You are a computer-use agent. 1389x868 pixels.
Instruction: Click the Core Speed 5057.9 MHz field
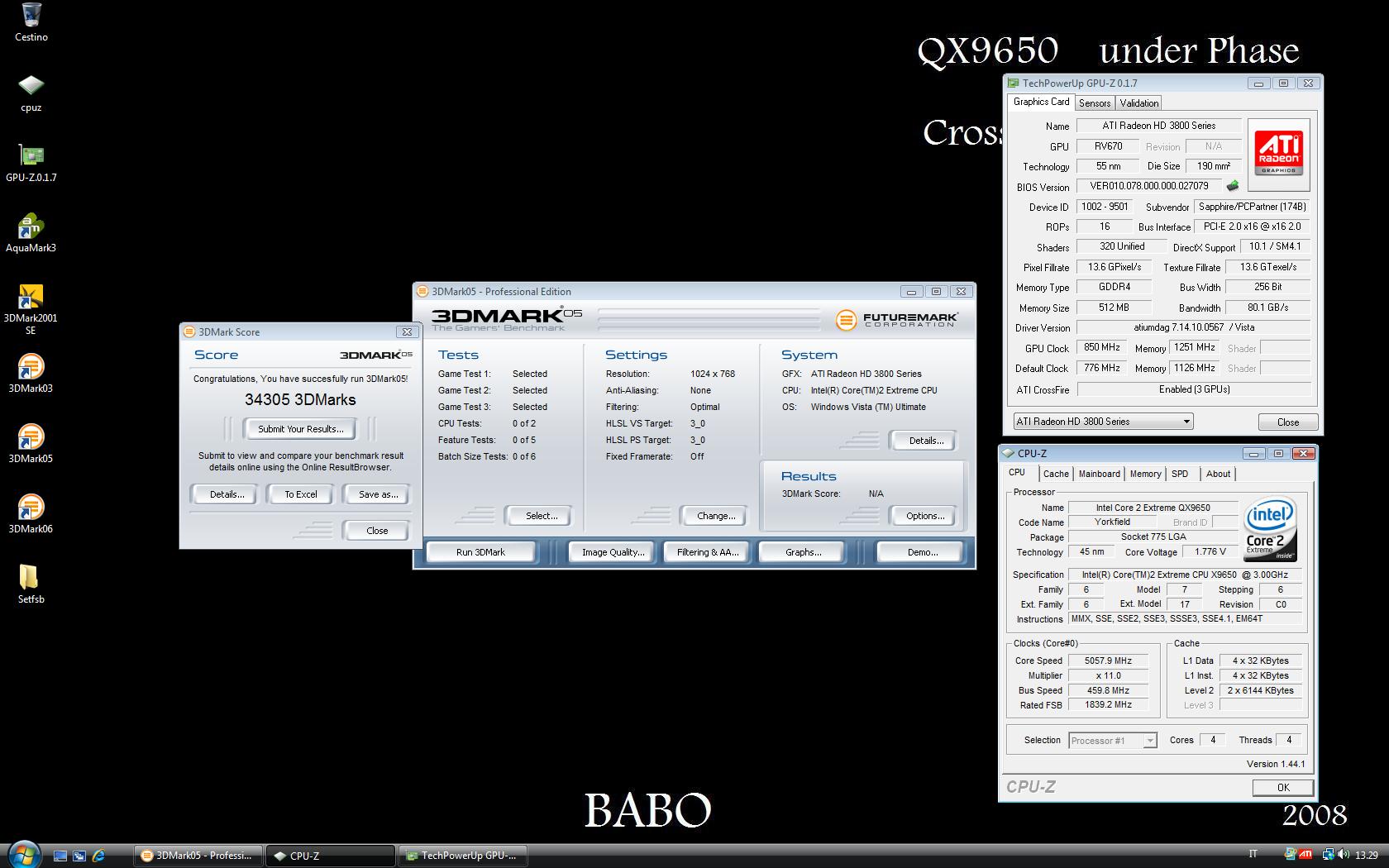[1108, 661]
